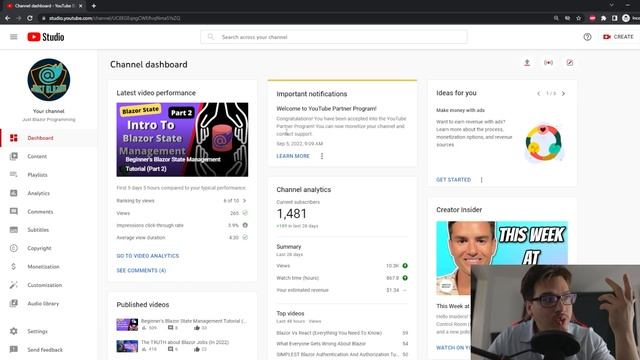Open the browser extensions puzzle icon
Screen dimensions: 640x360
click(603, 18)
